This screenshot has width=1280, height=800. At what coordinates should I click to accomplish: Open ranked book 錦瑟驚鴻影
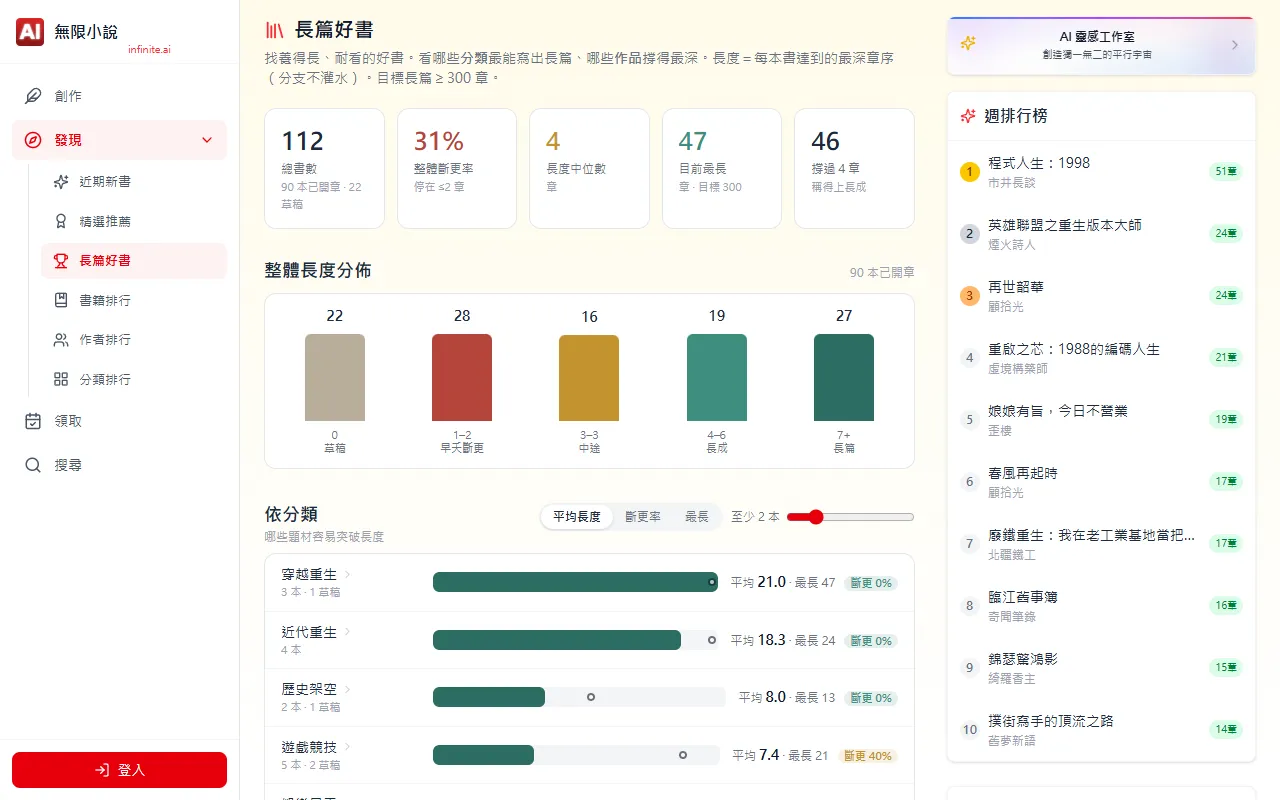(1101, 668)
